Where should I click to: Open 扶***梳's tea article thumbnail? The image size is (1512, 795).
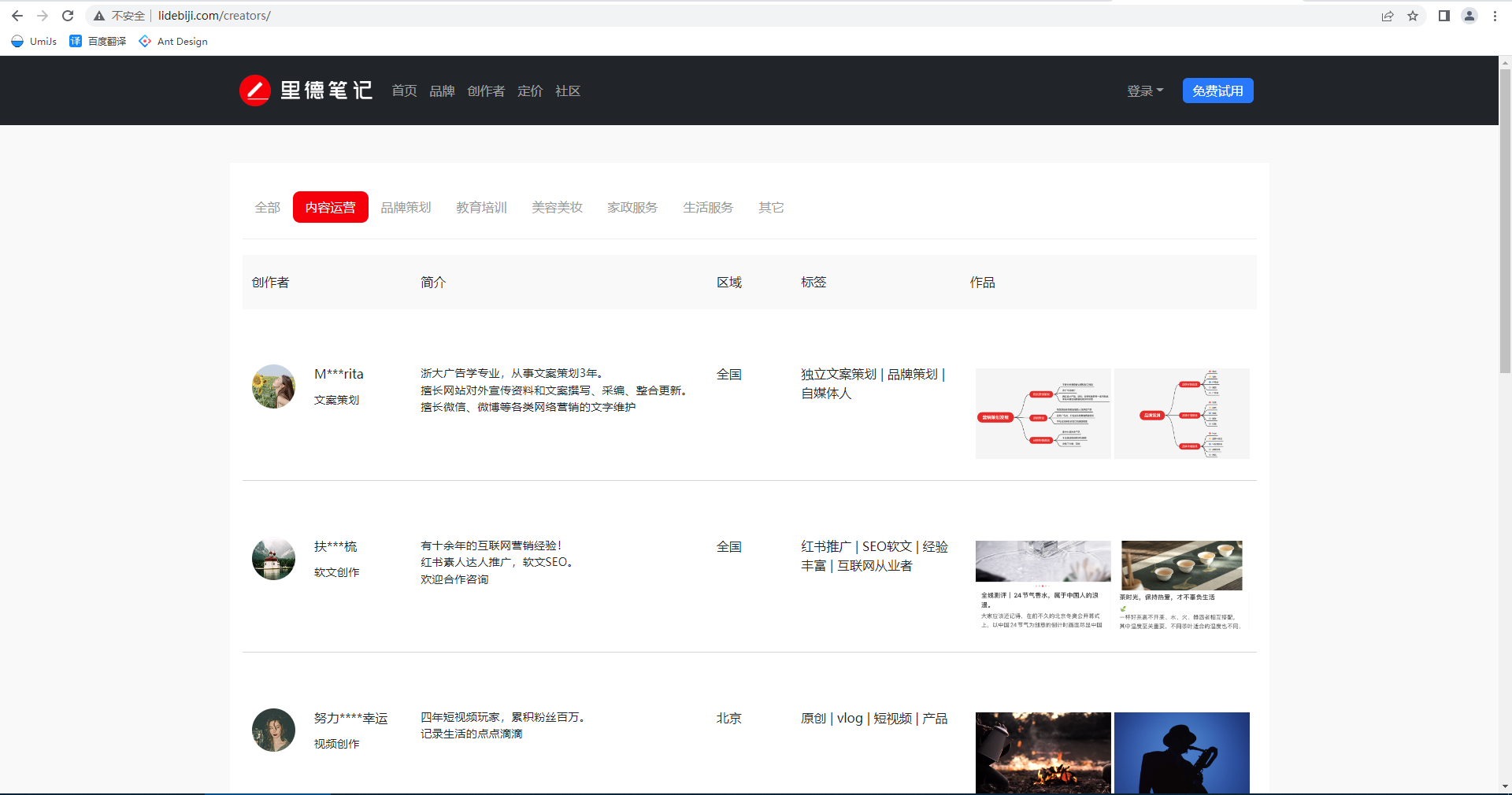(x=1182, y=586)
